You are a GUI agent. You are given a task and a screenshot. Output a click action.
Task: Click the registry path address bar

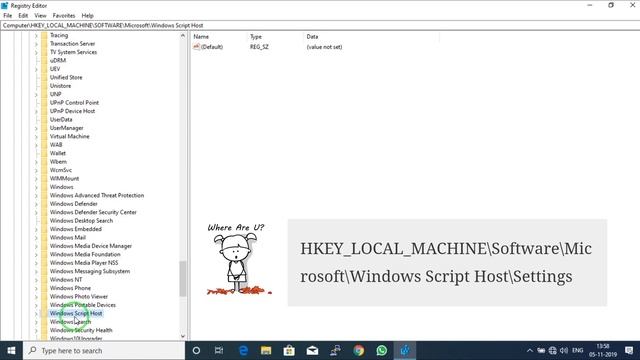tap(320, 25)
